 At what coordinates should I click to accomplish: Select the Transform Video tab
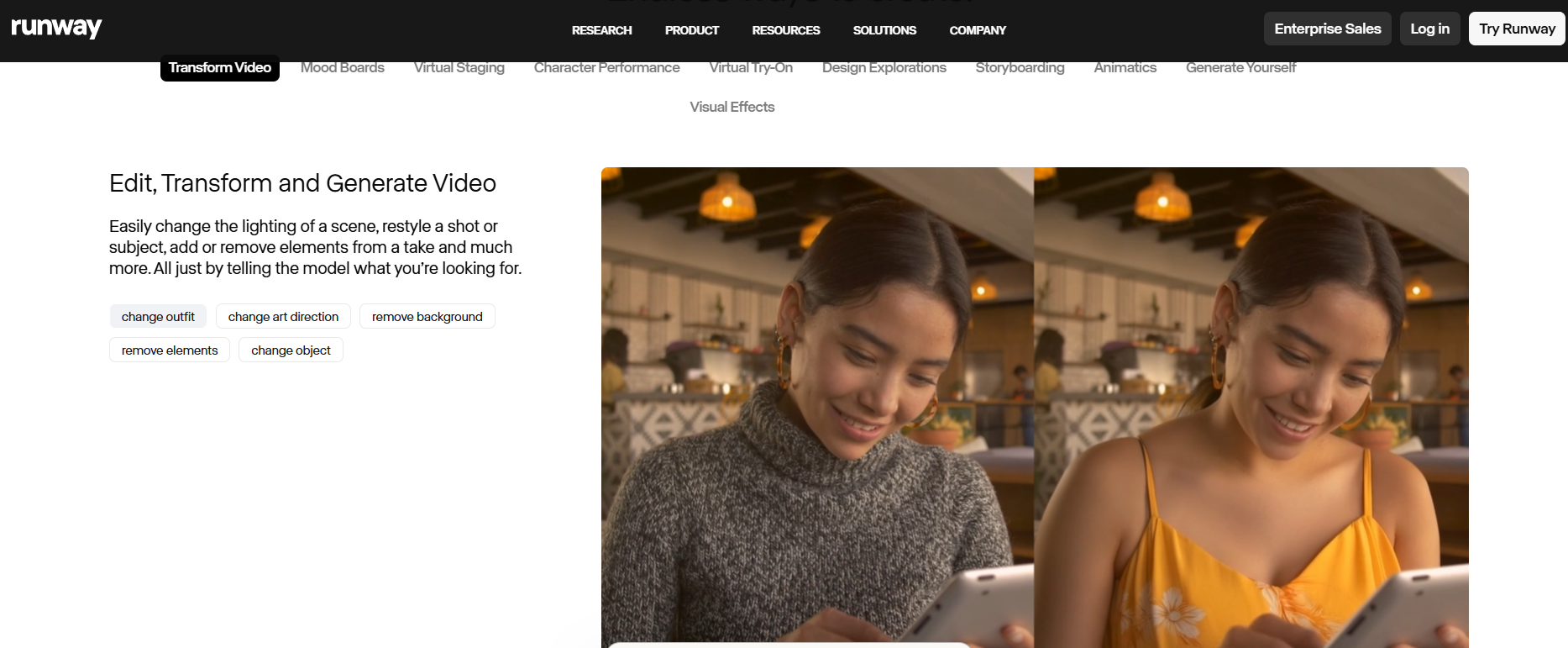[219, 68]
